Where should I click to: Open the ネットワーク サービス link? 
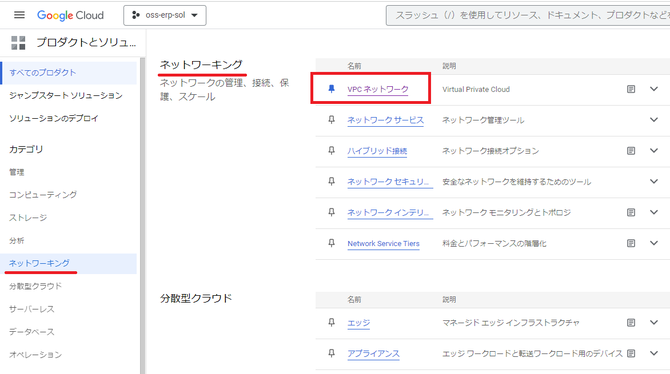click(385, 120)
